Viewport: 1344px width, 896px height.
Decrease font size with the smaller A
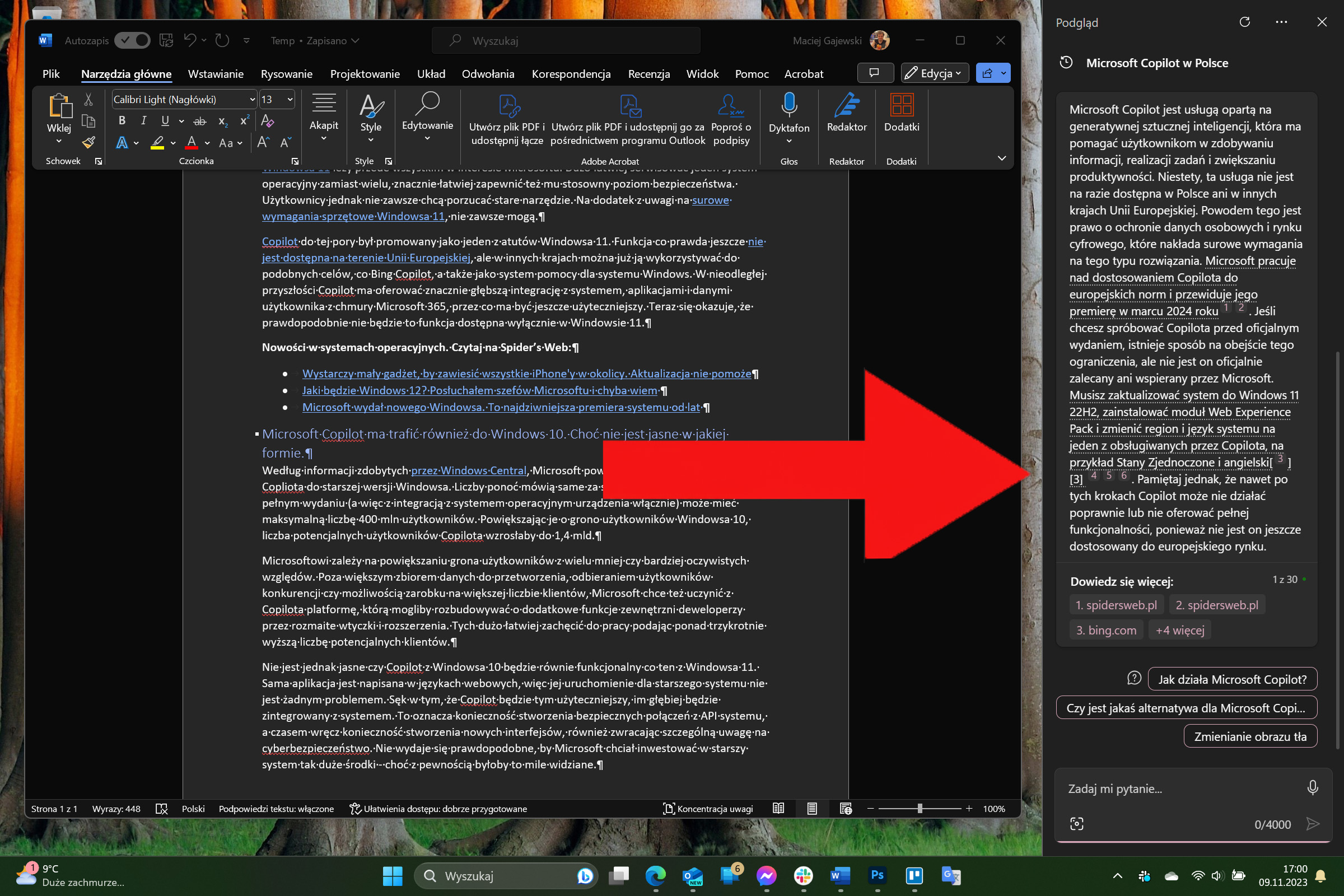tap(286, 142)
